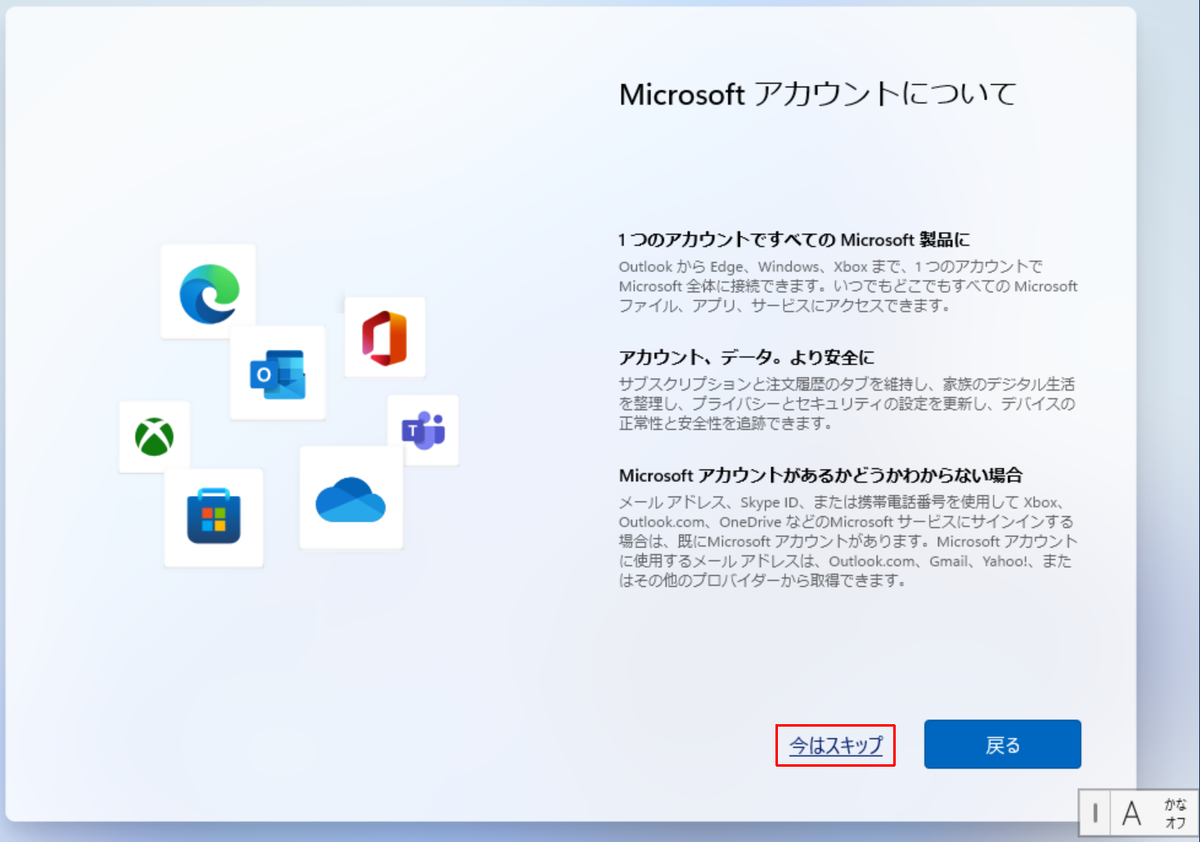
Task: Open the Microsoft Store icon
Action: coord(213,517)
